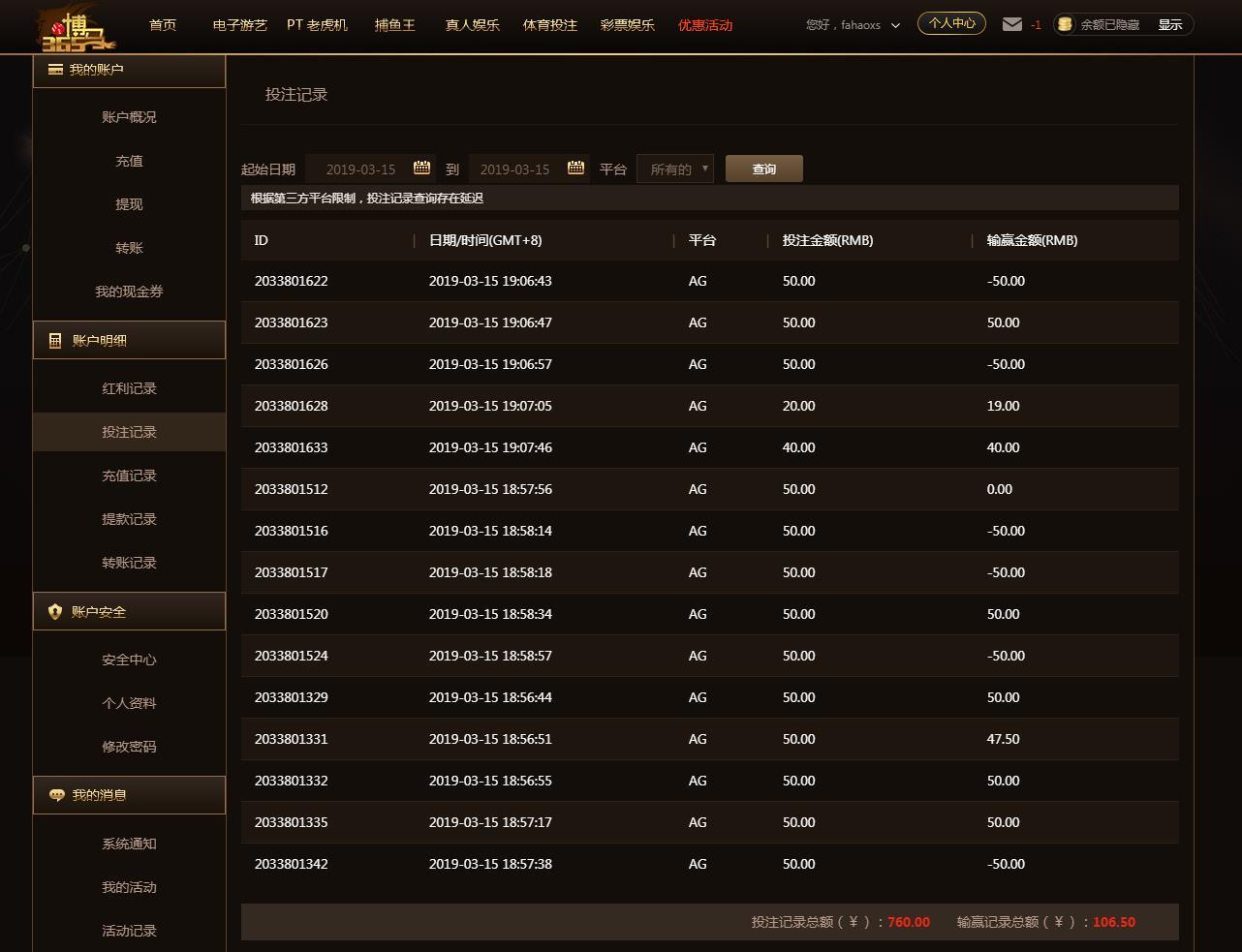The image size is (1242, 952).
Task: Go to the 优惠活动 promotions menu
Action: pyautogui.click(x=704, y=25)
